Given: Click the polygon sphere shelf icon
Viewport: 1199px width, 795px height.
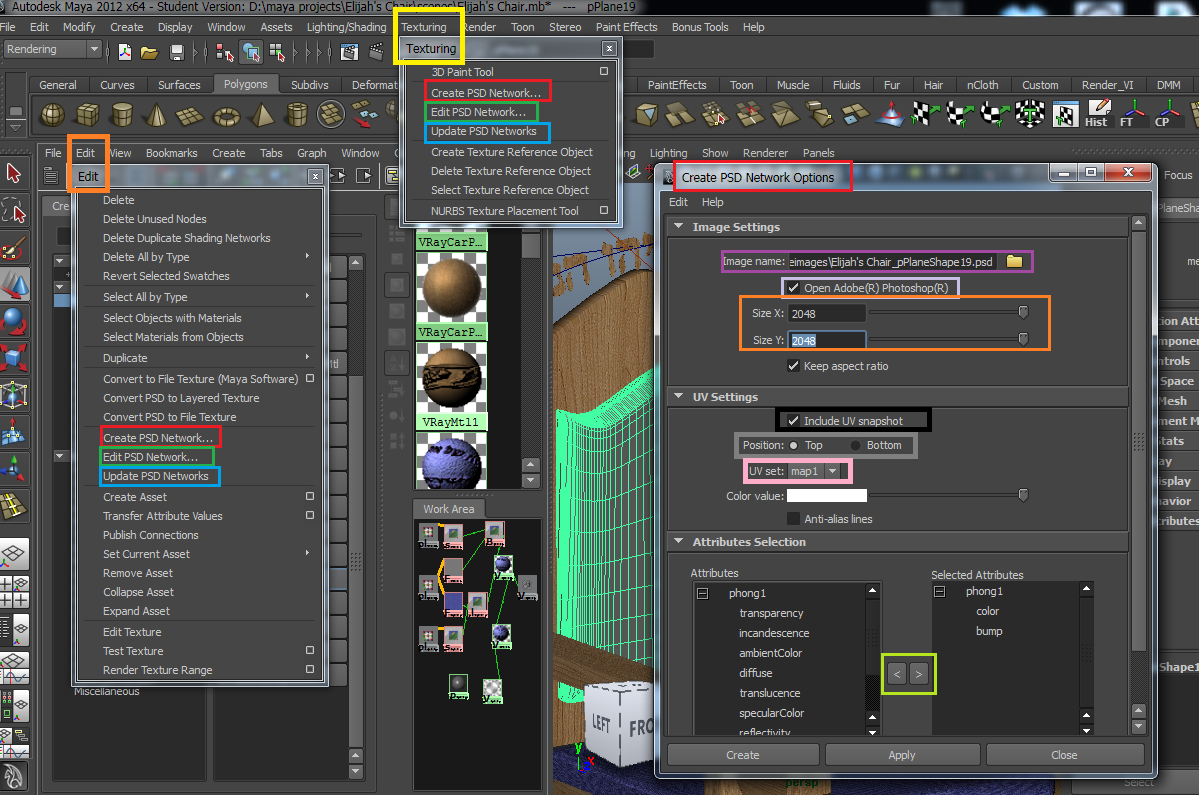Looking at the screenshot, I should pyautogui.click(x=52, y=116).
